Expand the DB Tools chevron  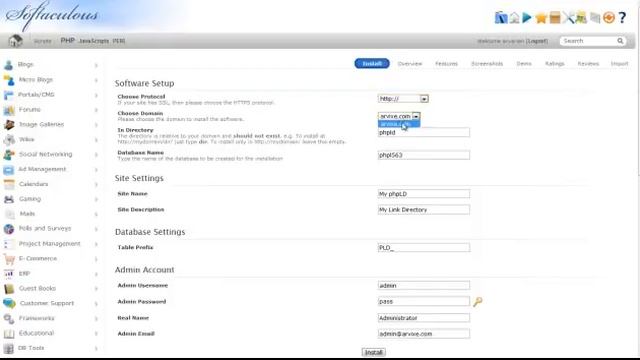96,348
